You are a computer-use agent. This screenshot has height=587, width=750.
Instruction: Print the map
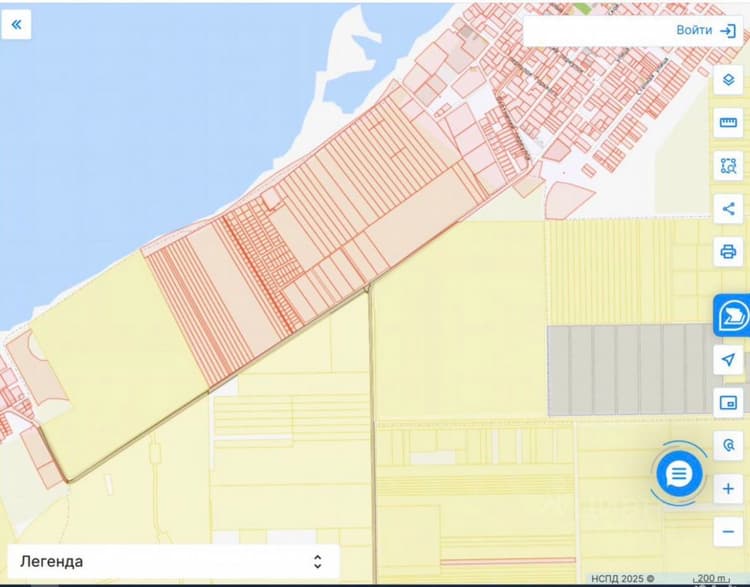(728, 251)
